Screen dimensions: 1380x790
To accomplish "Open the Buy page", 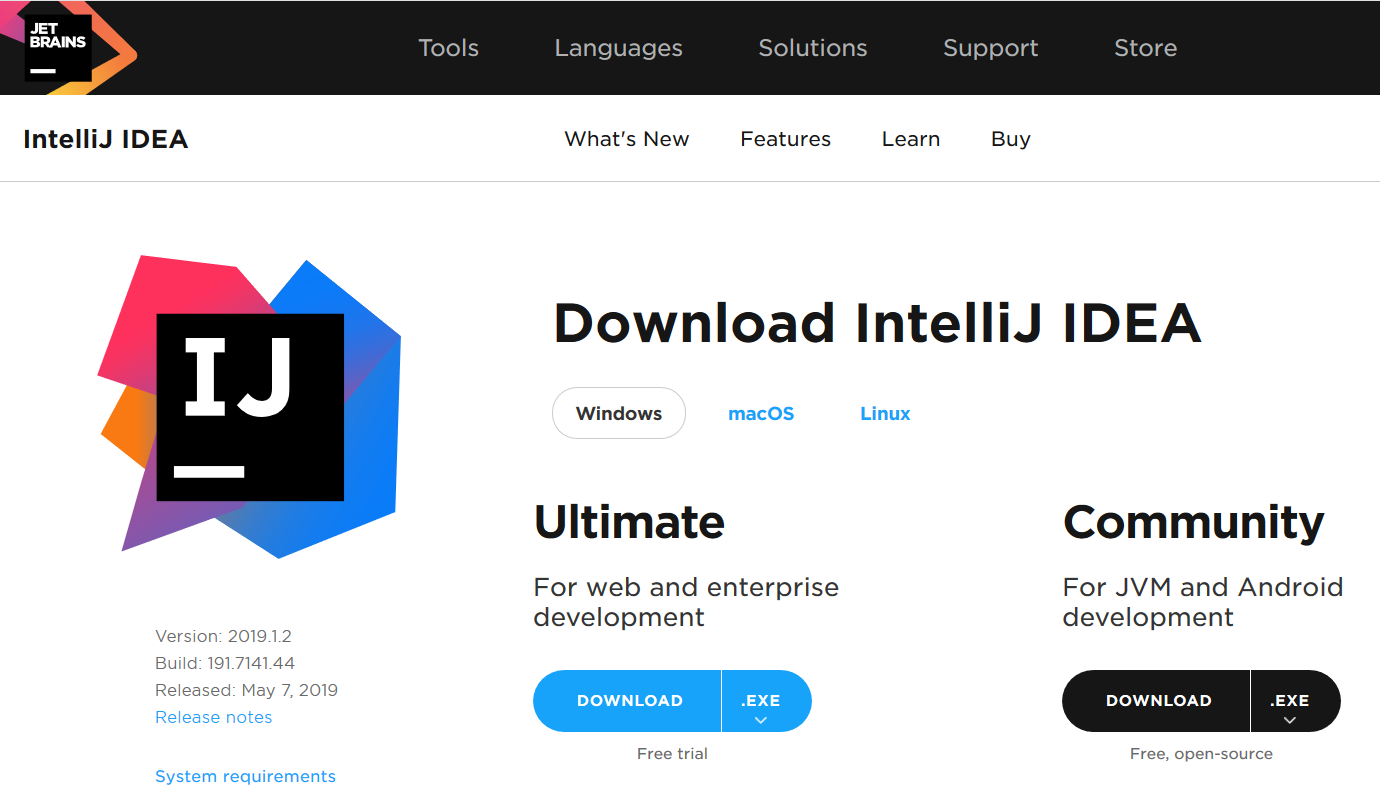I will (1010, 139).
